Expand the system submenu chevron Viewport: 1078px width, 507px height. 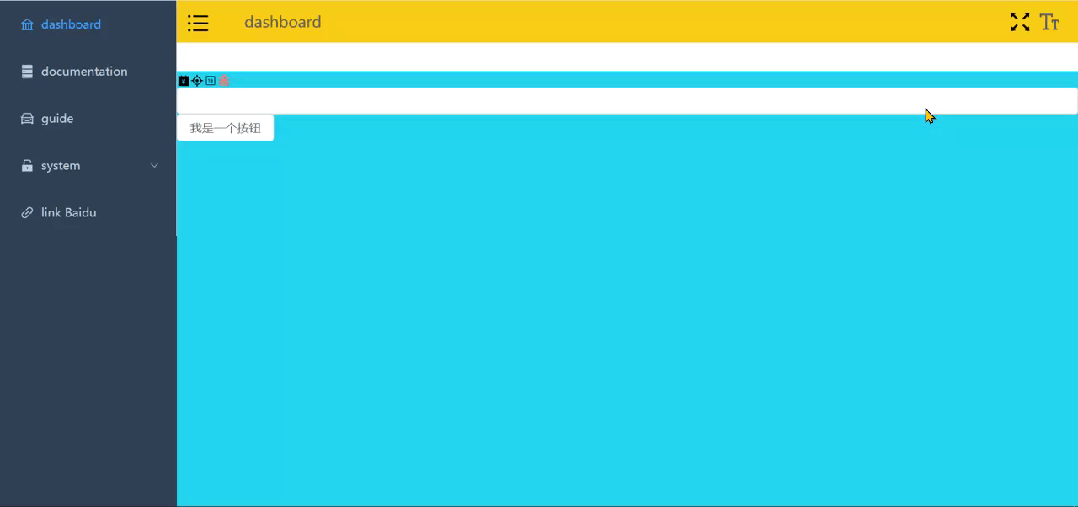tap(154, 166)
